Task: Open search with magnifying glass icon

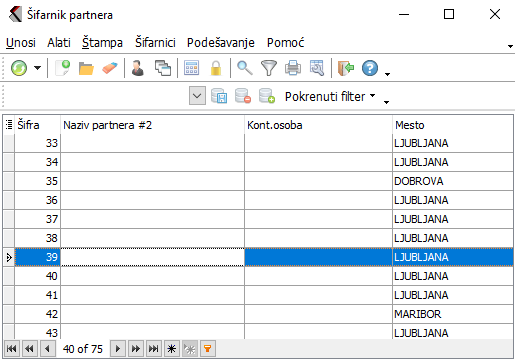Action: click(245, 68)
